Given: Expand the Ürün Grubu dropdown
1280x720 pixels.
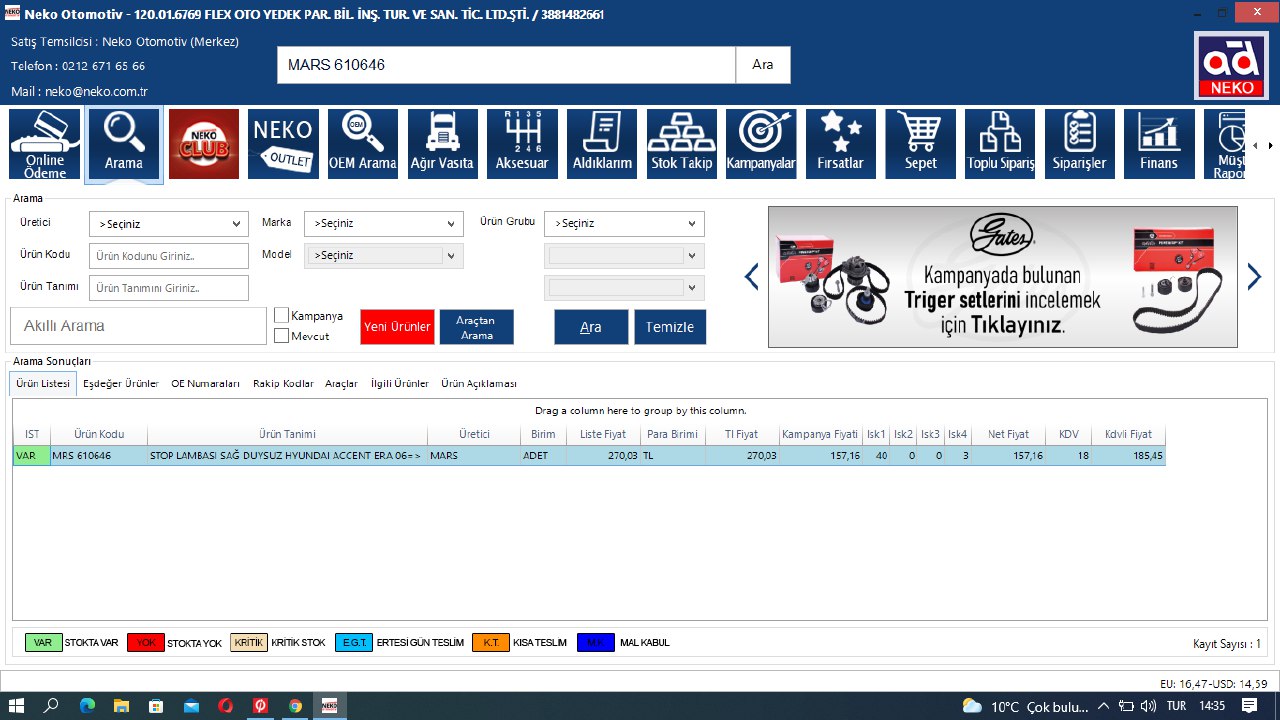Looking at the screenshot, I should pyautogui.click(x=625, y=224).
